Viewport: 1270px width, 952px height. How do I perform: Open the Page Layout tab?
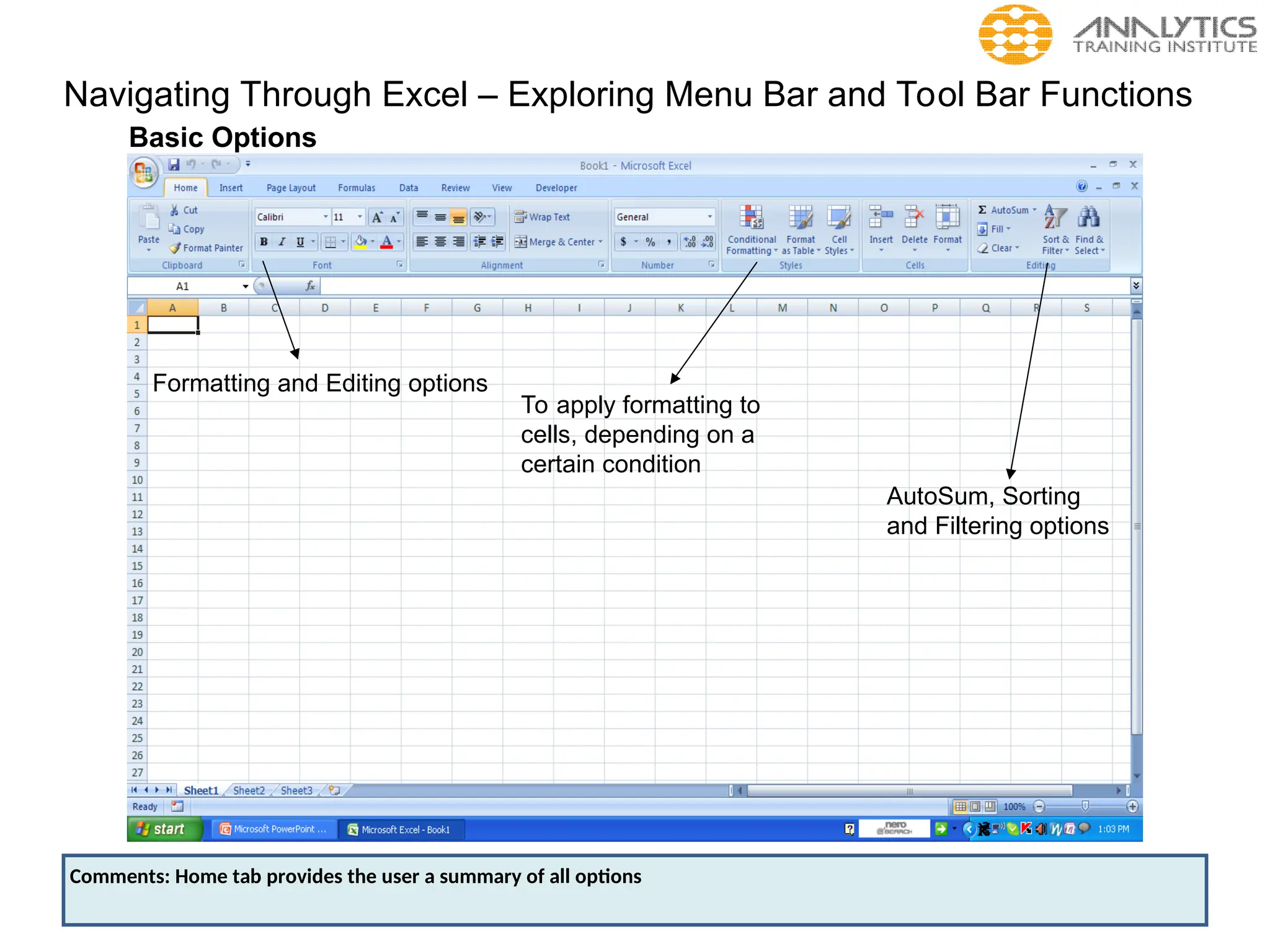pyautogui.click(x=291, y=188)
